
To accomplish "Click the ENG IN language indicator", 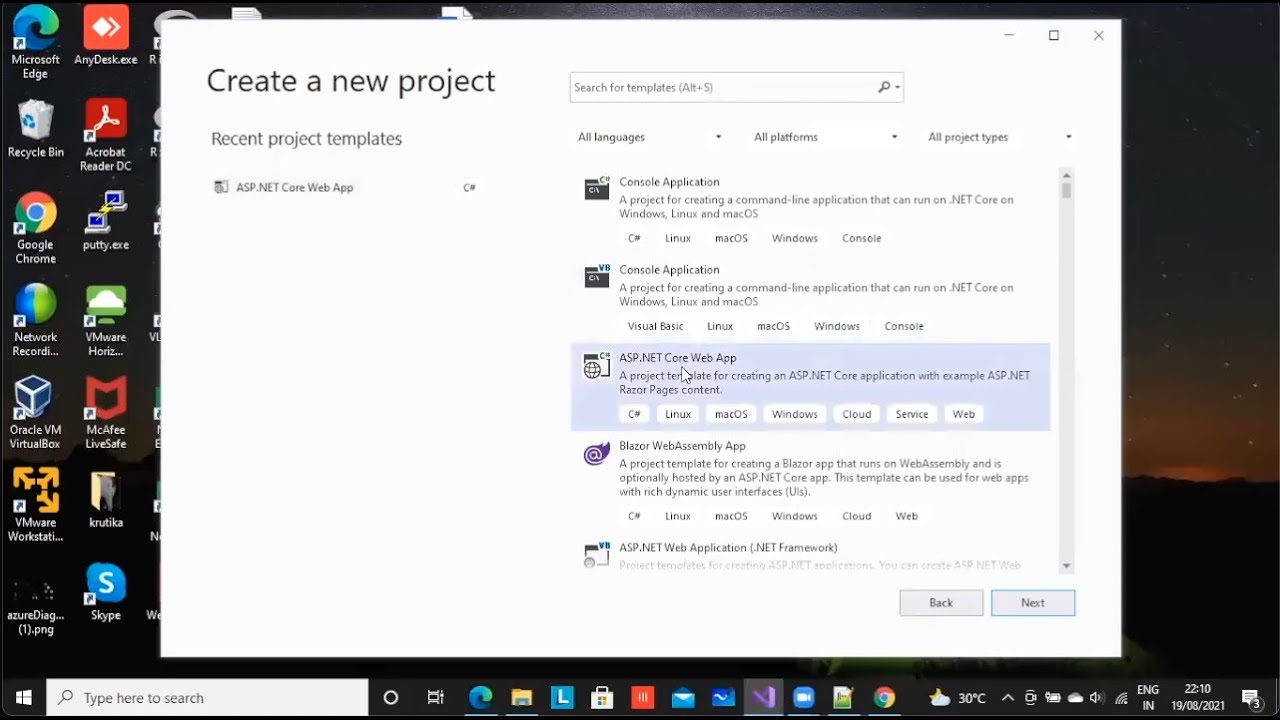I will [x=1148, y=698].
